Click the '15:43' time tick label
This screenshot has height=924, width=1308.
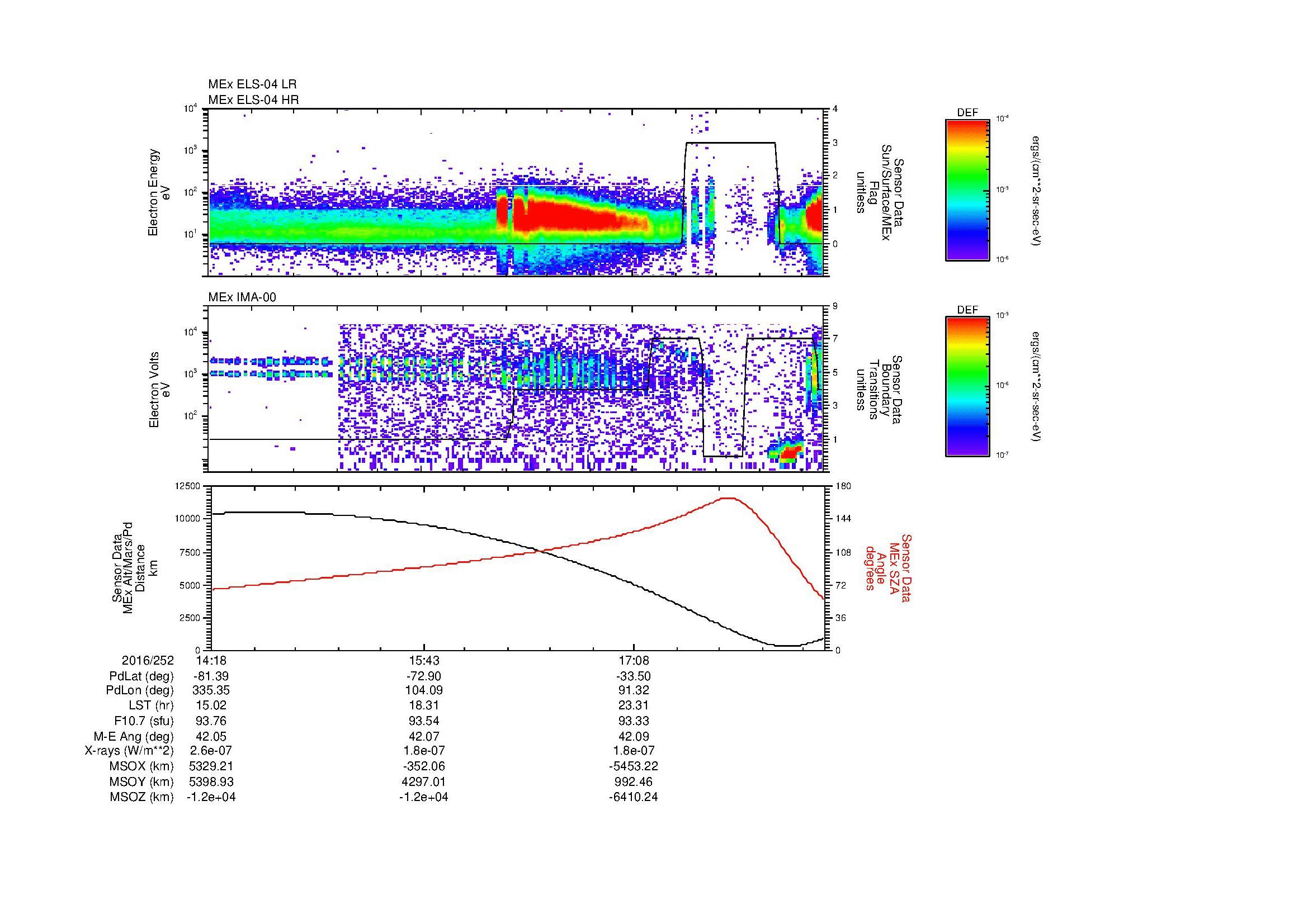coord(424,661)
